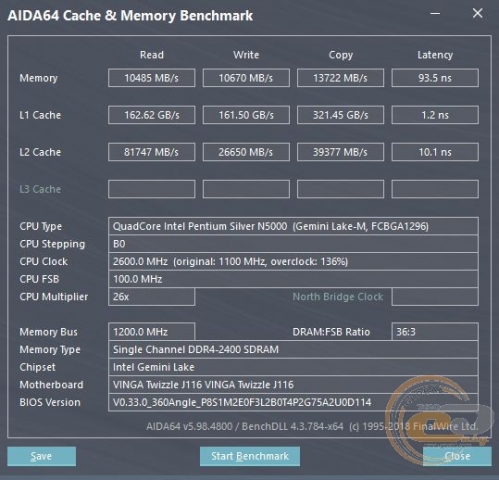
Task: Select Memory Write value 10670 MB/s
Action: 246,78
